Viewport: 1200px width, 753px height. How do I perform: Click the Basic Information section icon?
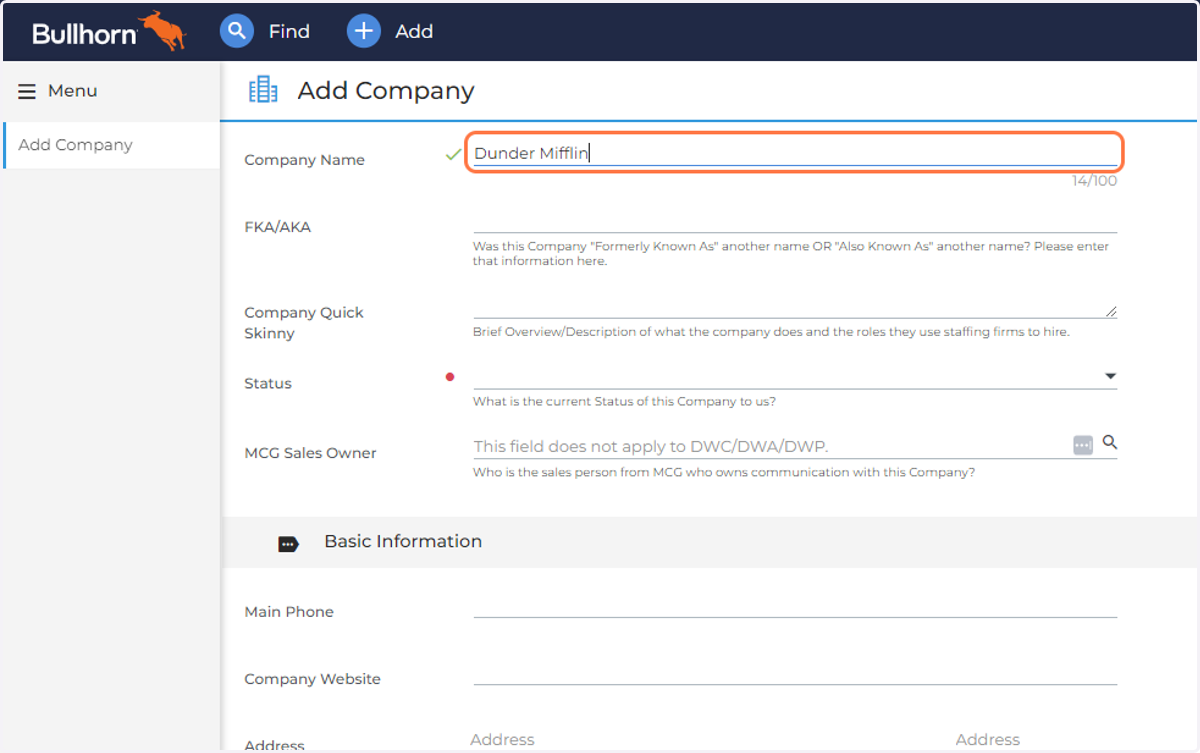288,544
